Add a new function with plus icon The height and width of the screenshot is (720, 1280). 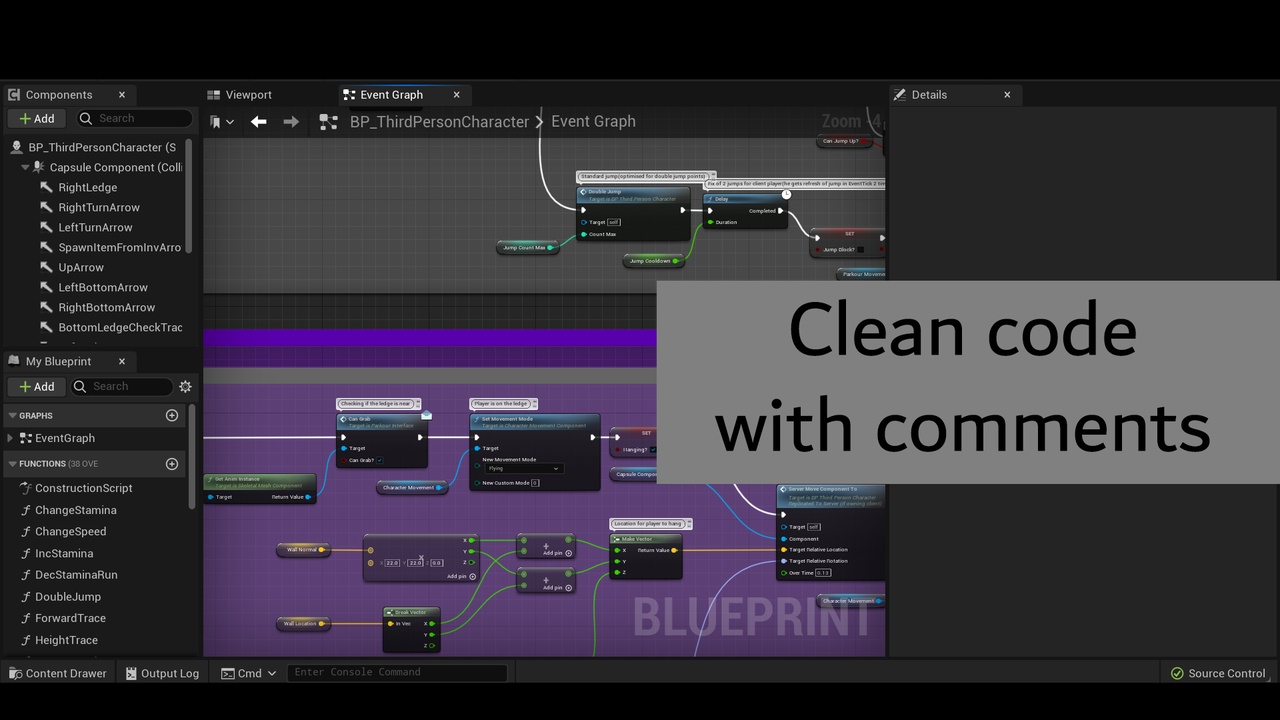pyautogui.click(x=172, y=464)
